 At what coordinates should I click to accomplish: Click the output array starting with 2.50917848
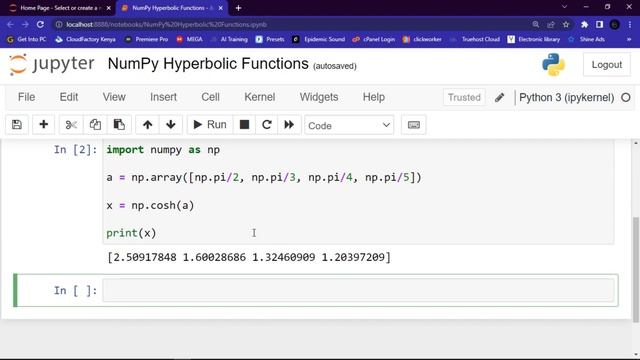(249, 257)
